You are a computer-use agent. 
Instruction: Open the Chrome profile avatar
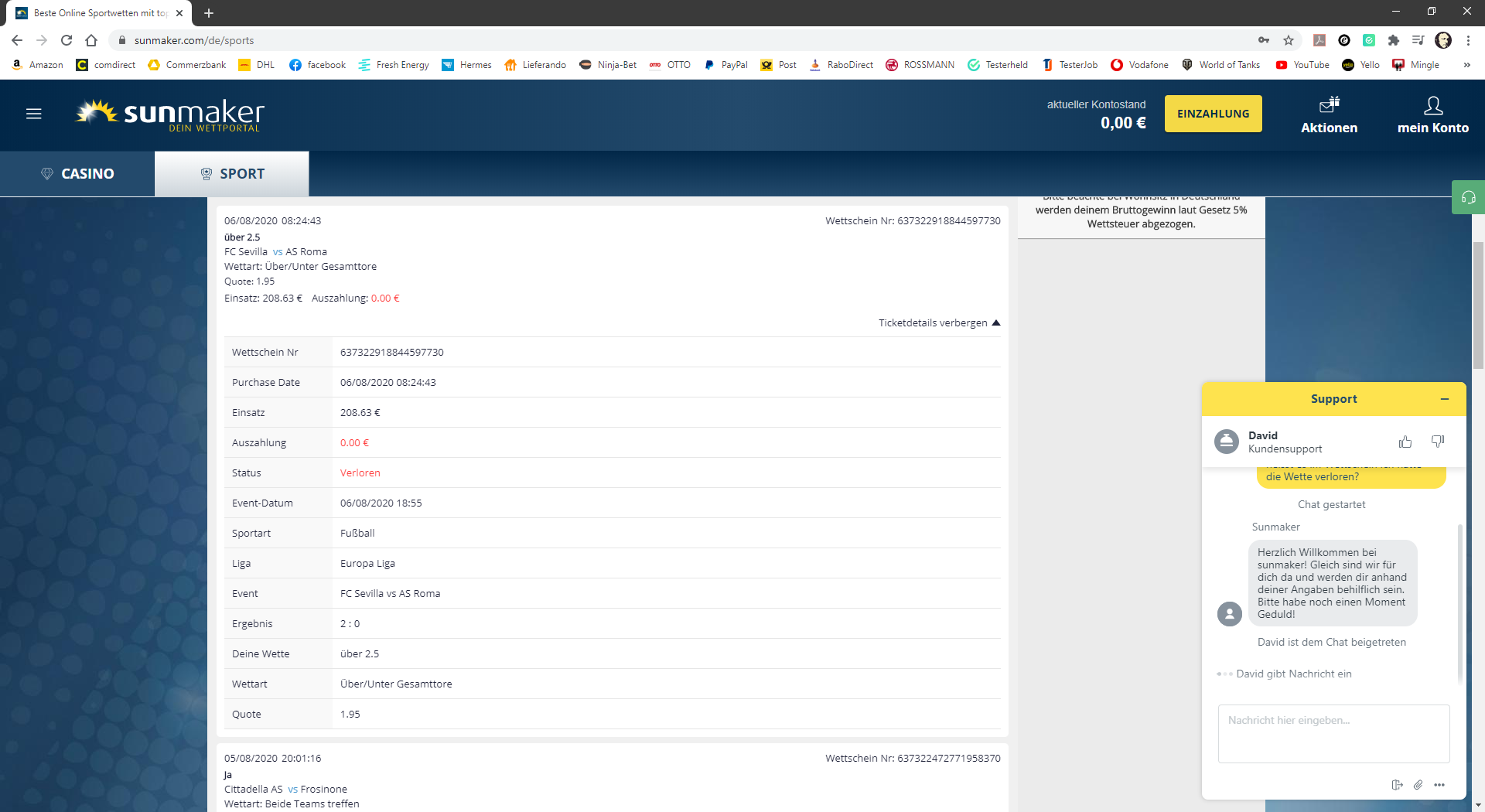[x=1443, y=40]
